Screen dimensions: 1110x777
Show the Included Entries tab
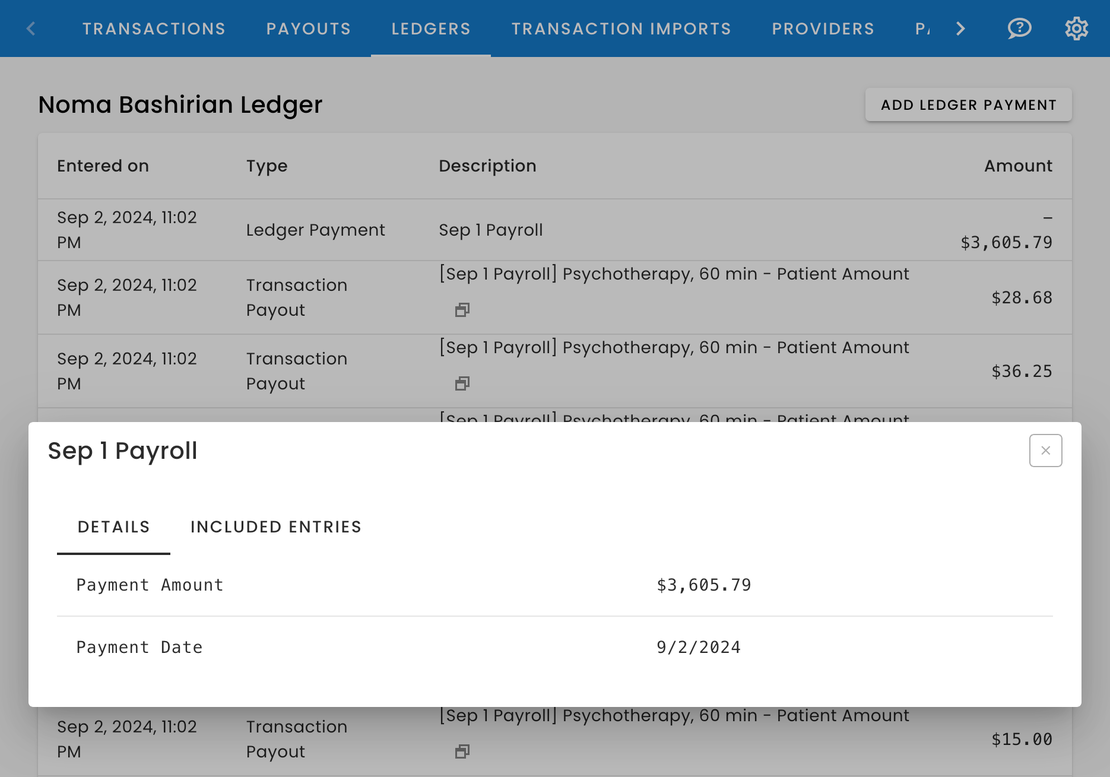point(276,527)
